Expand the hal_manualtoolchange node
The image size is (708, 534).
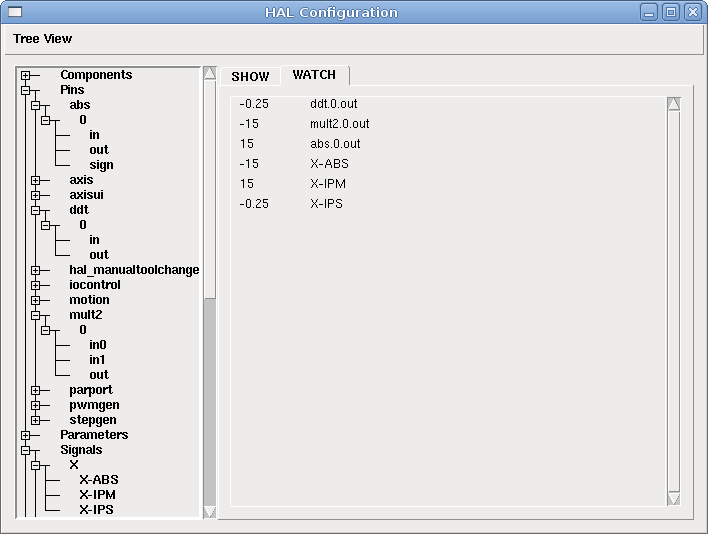(x=36, y=270)
